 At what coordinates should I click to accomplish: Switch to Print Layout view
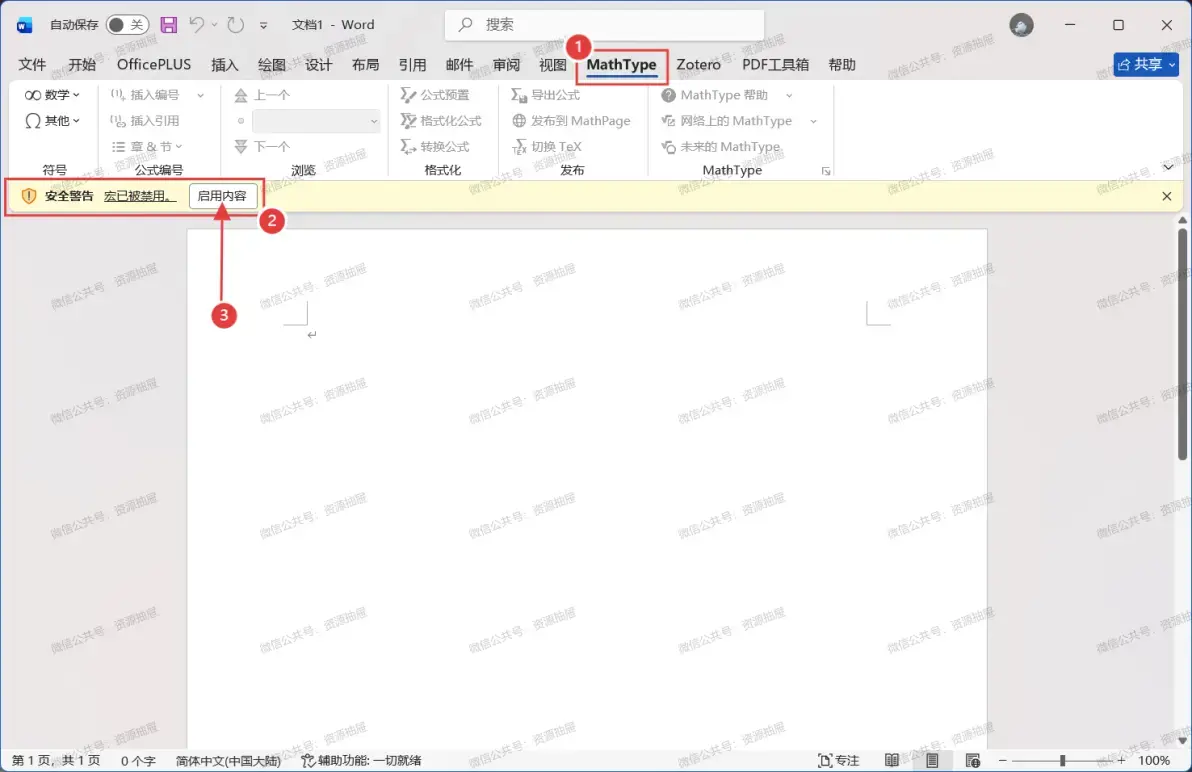pyautogui.click(x=932, y=760)
